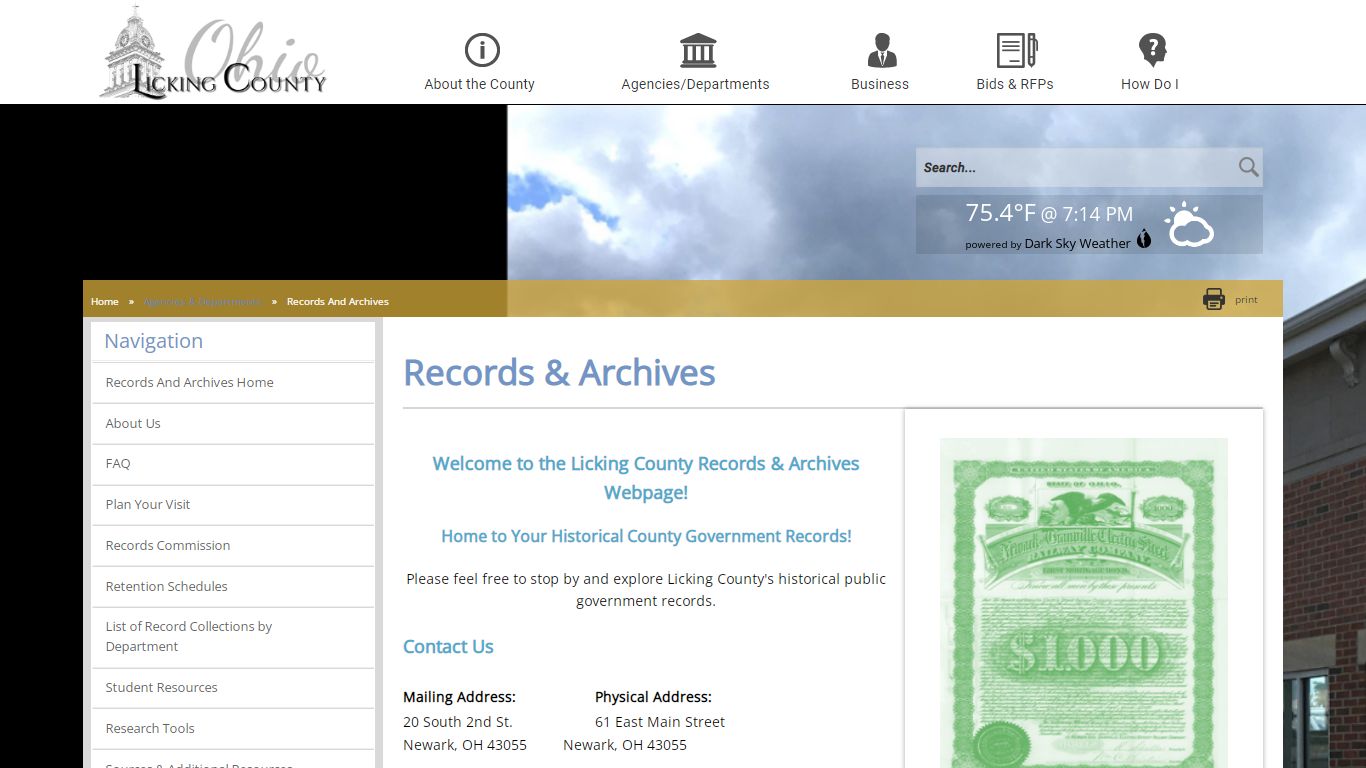Screen dimensions: 1366x768
Task: Click the Dark Sky Weather link
Action: (1077, 243)
